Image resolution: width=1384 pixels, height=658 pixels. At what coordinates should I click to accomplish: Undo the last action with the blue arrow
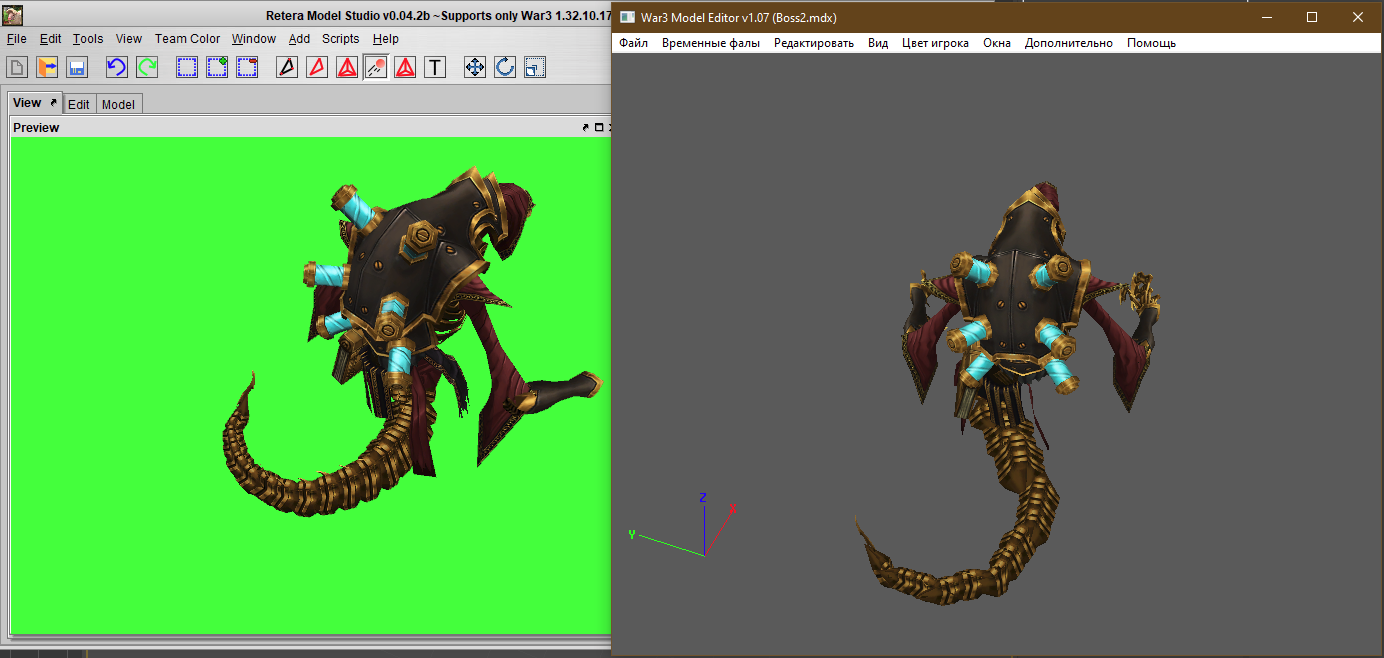[117, 67]
